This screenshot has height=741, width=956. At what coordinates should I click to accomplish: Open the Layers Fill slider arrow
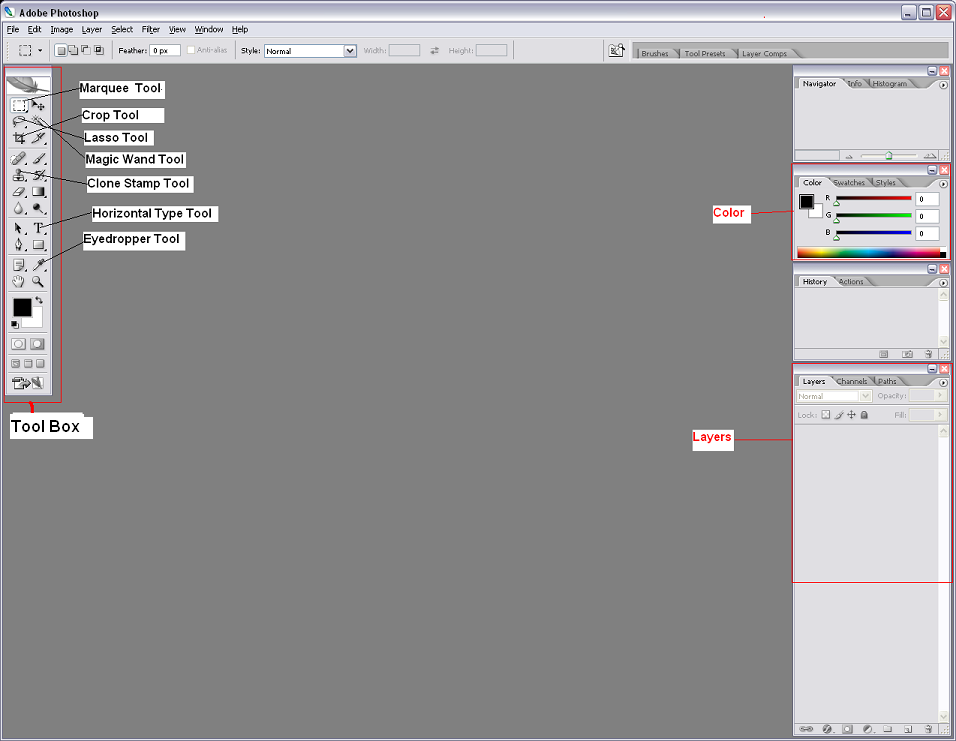click(x=940, y=415)
